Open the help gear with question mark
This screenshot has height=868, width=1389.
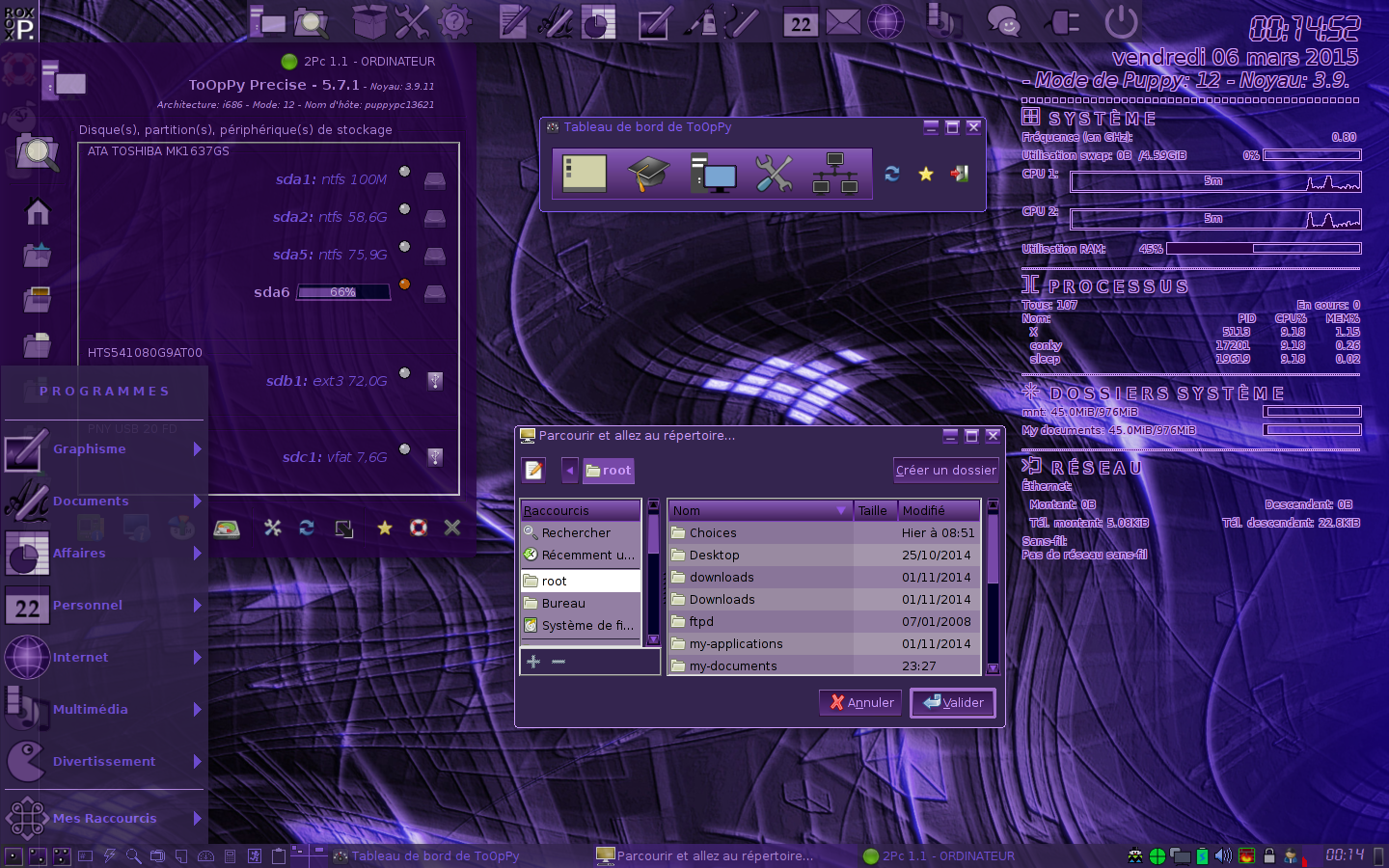pos(454,21)
